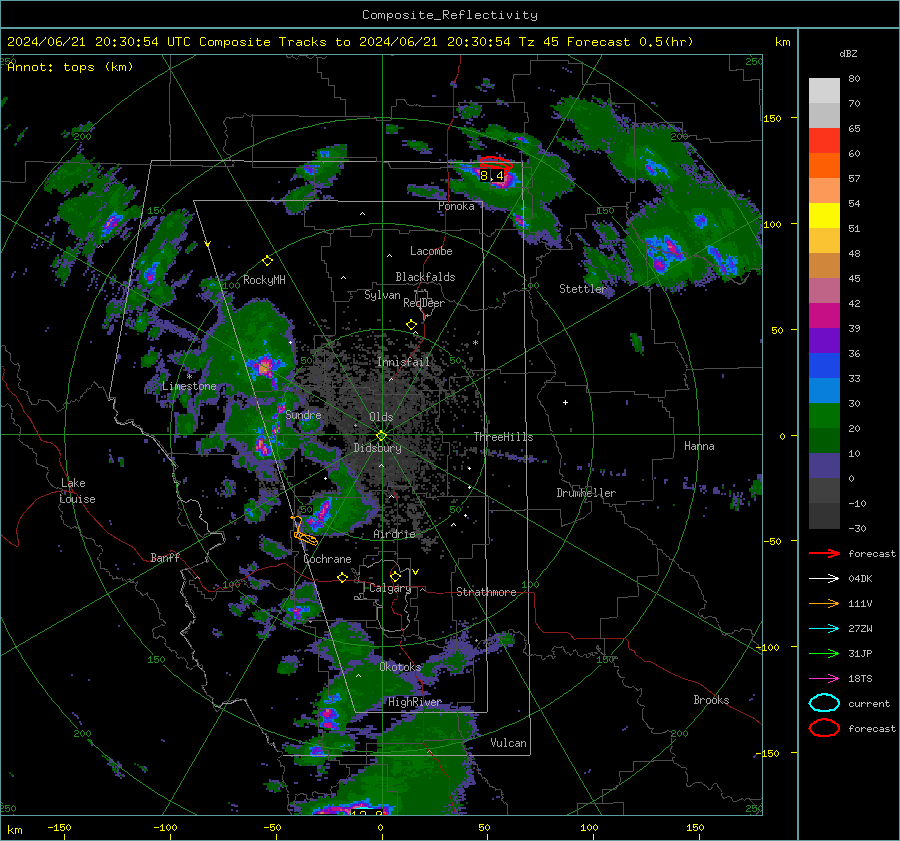900x841 pixels.
Task: Click the RedDeer city label
Action: coord(424,303)
